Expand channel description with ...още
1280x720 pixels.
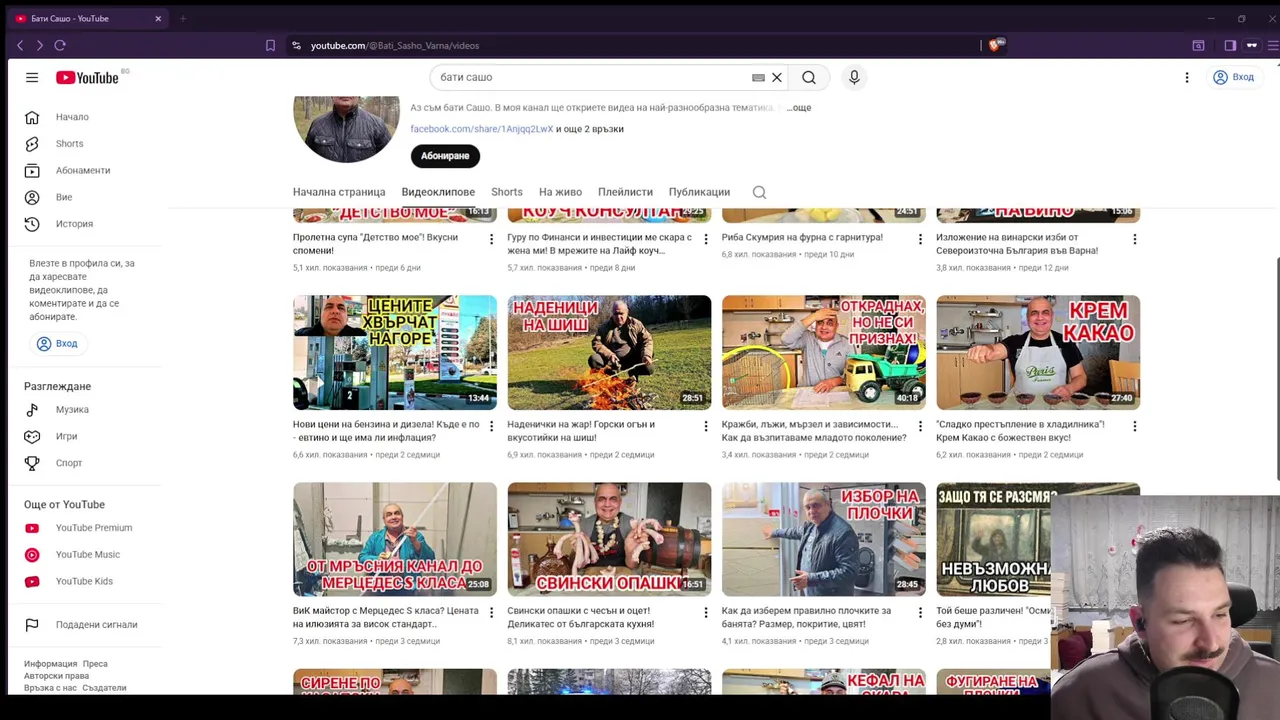click(x=799, y=107)
